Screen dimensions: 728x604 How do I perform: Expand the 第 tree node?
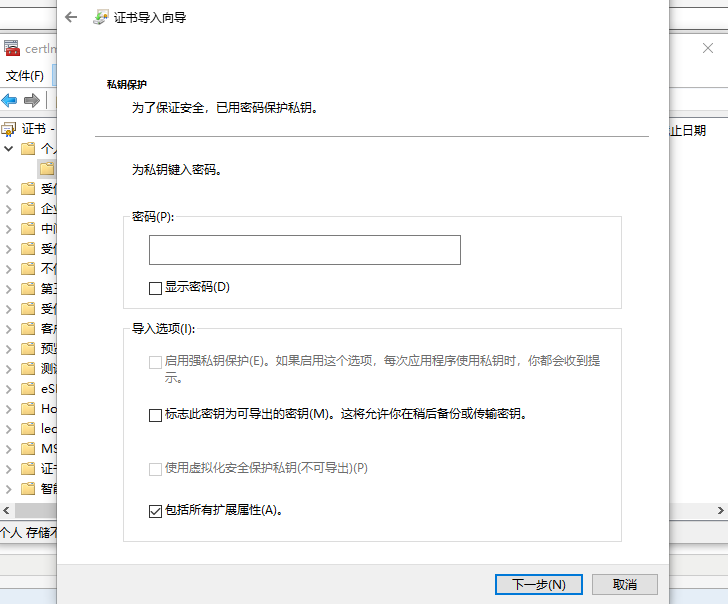pos(8,289)
